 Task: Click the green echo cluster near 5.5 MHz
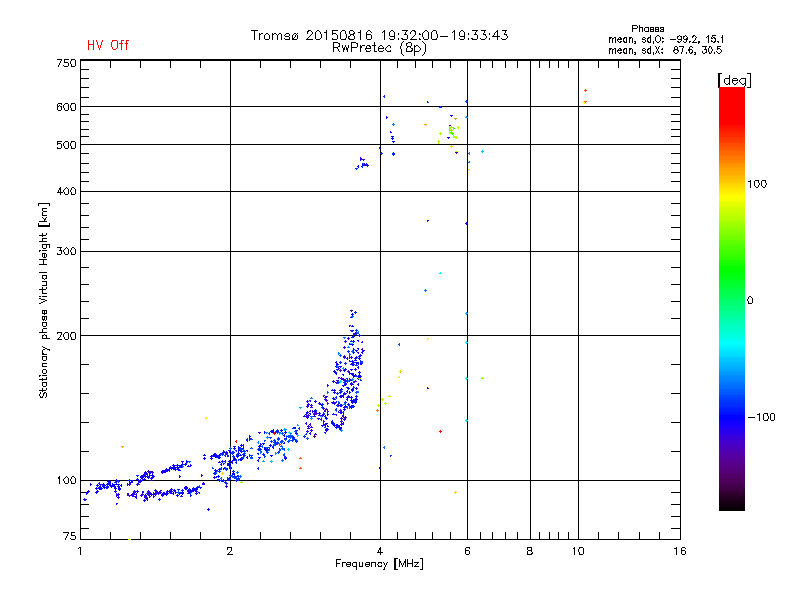(452, 132)
